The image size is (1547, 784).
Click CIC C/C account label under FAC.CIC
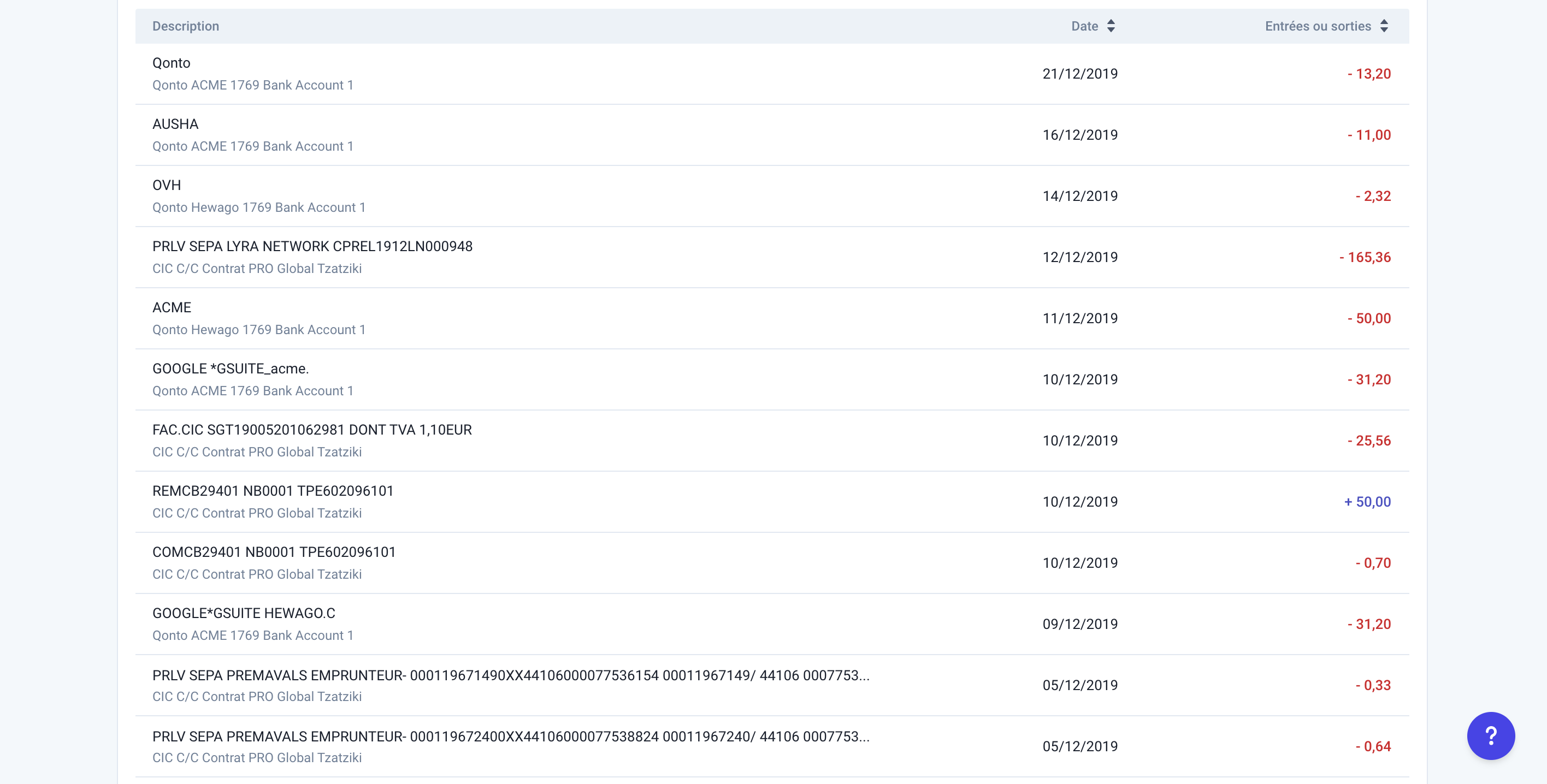(x=257, y=453)
